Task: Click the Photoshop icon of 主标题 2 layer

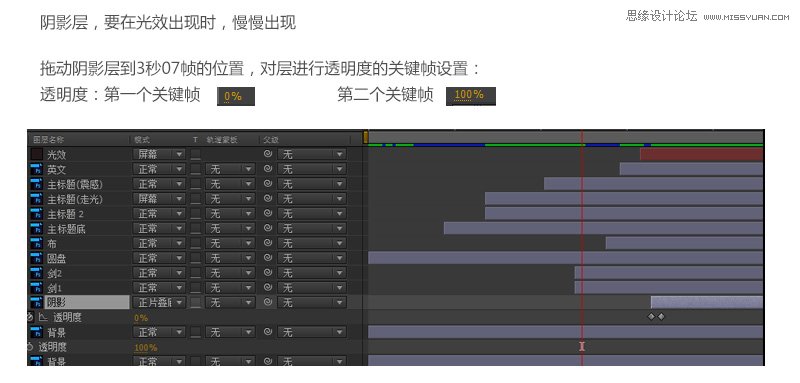Action: pos(36,213)
